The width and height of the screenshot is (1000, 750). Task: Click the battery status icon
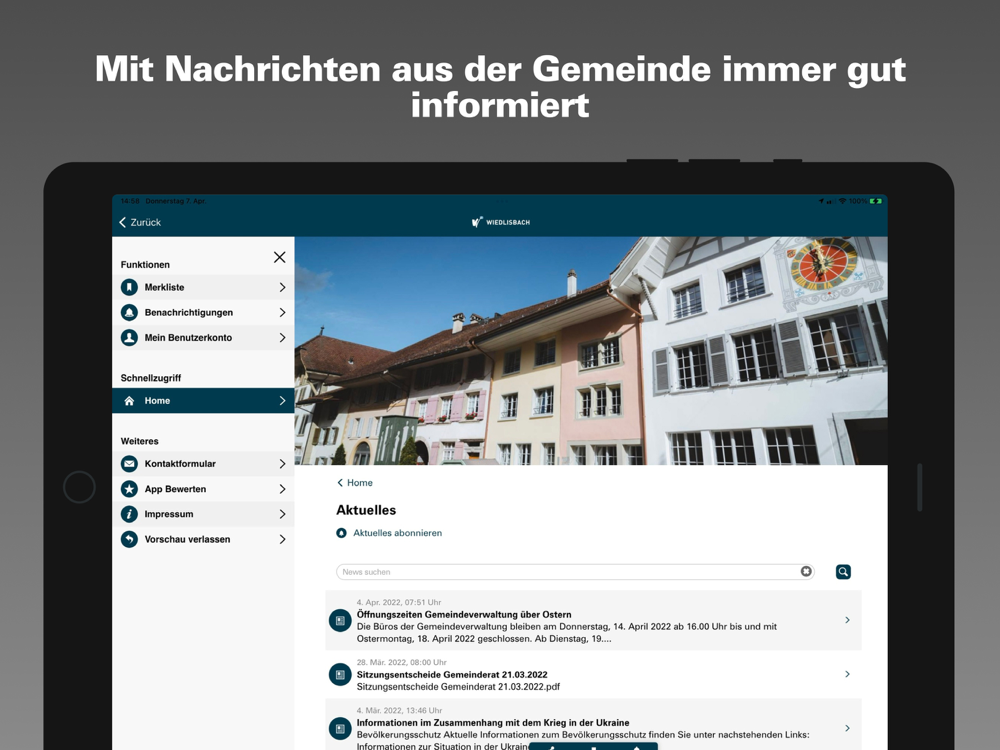coord(876,201)
